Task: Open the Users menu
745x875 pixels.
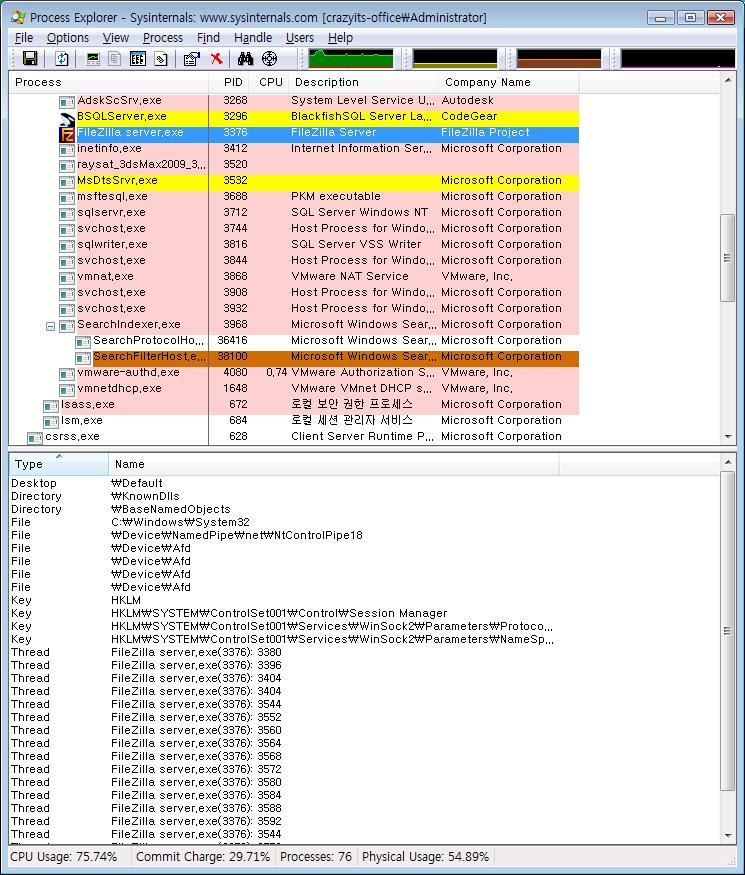Action: (x=300, y=38)
